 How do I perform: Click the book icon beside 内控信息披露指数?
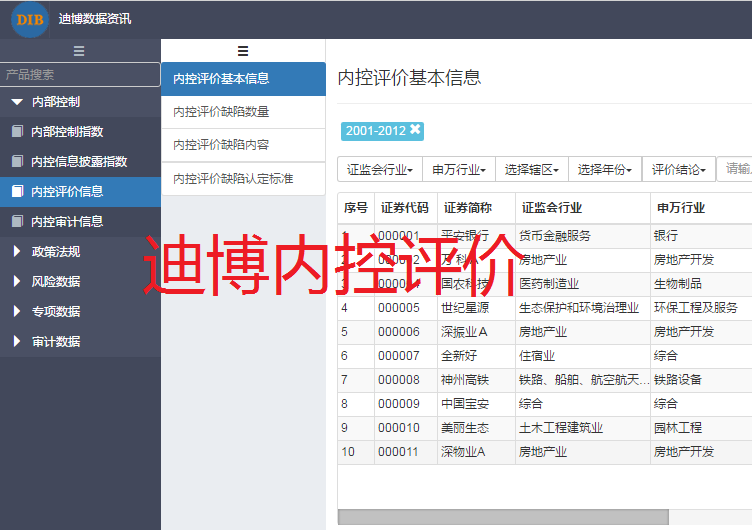click(17, 161)
